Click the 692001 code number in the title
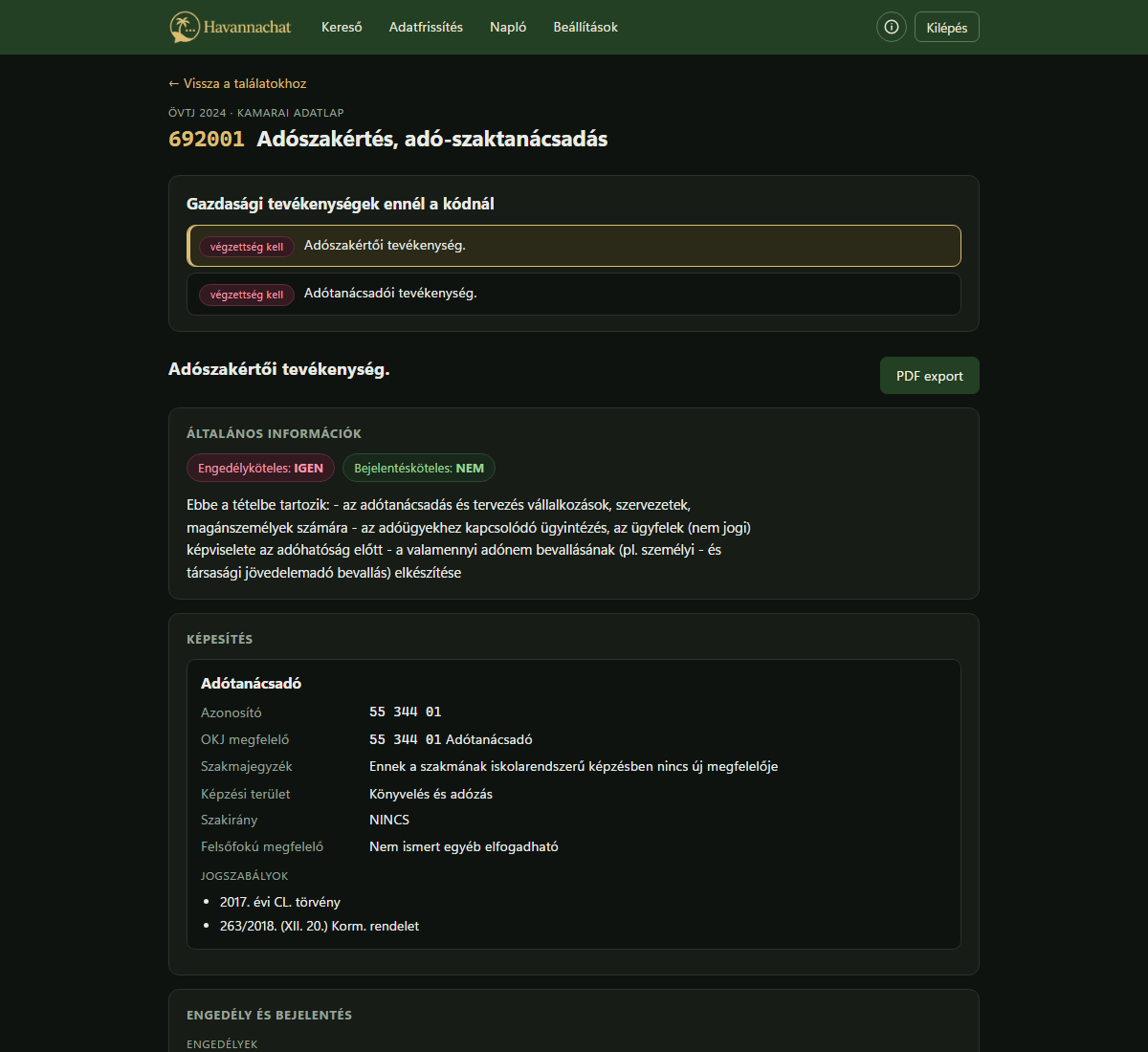This screenshot has height=1052, width=1148. pos(207,139)
